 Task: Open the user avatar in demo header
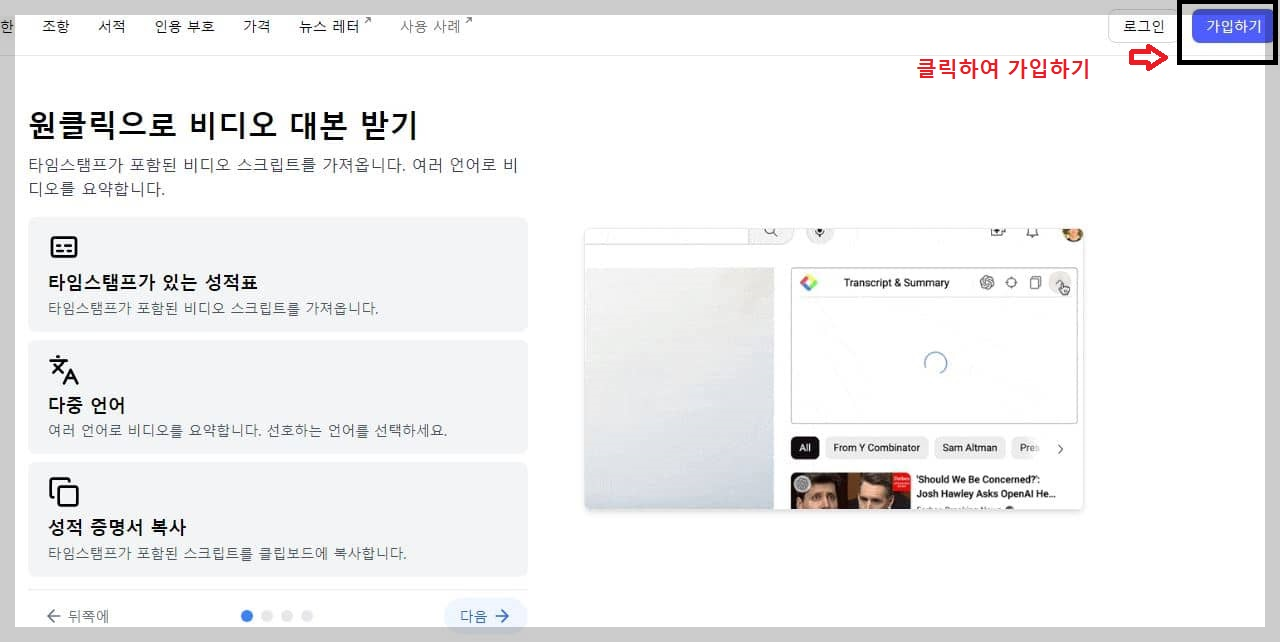tap(1072, 234)
